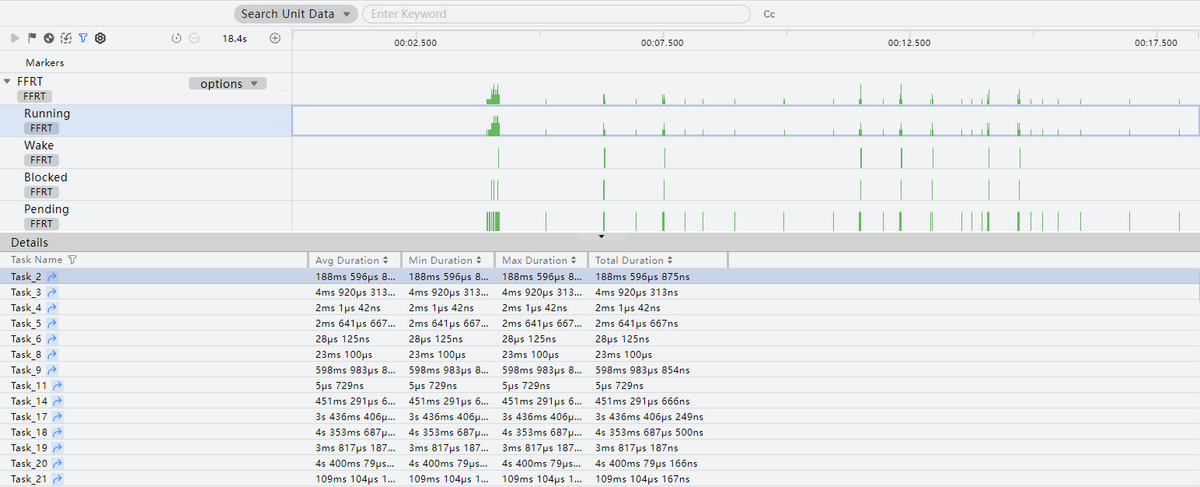The image size is (1200, 487).
Task: Zoom out with the minus circle icon
Action: (194, 38)
